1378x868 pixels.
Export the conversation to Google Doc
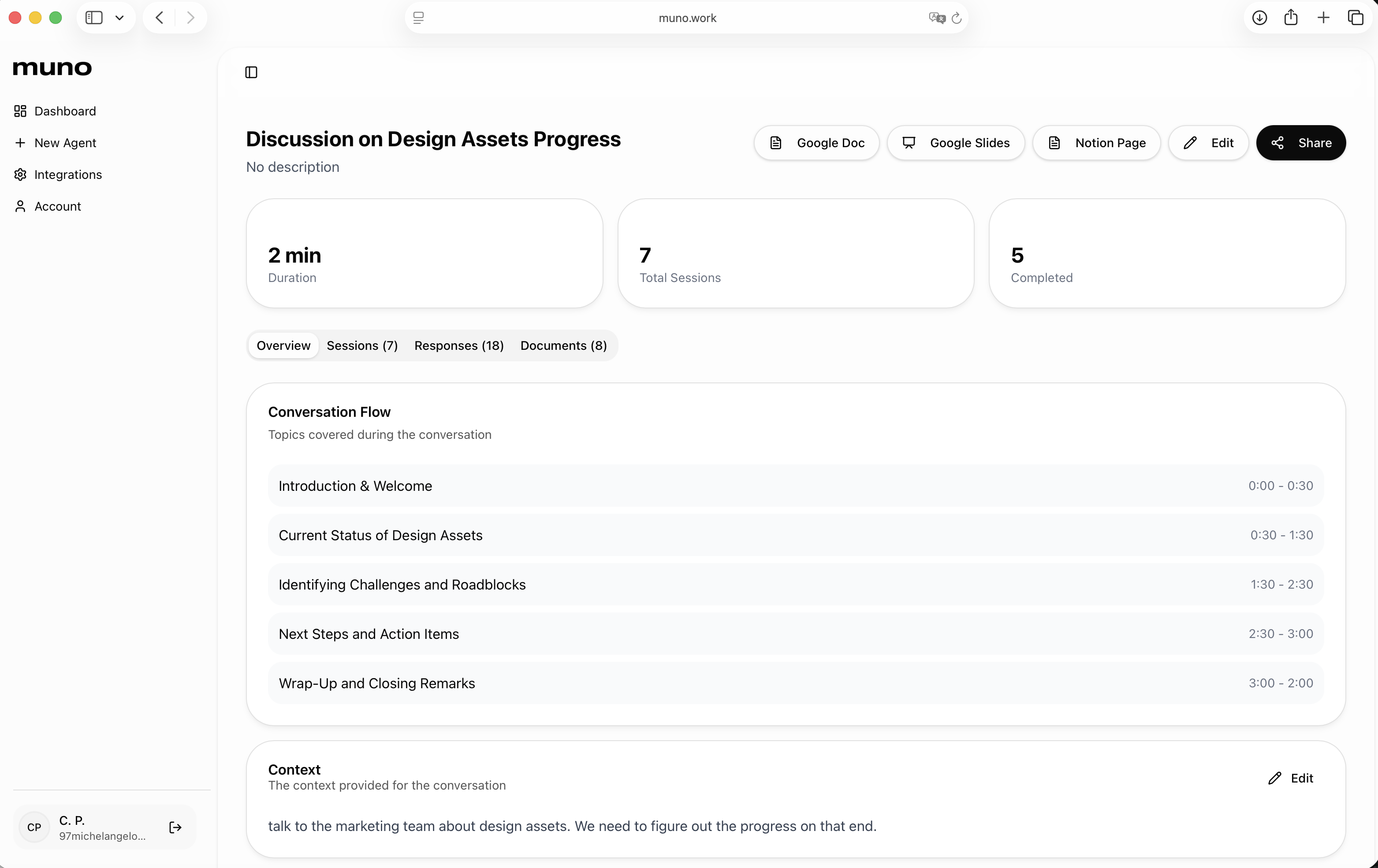click(x=816, y=143)
